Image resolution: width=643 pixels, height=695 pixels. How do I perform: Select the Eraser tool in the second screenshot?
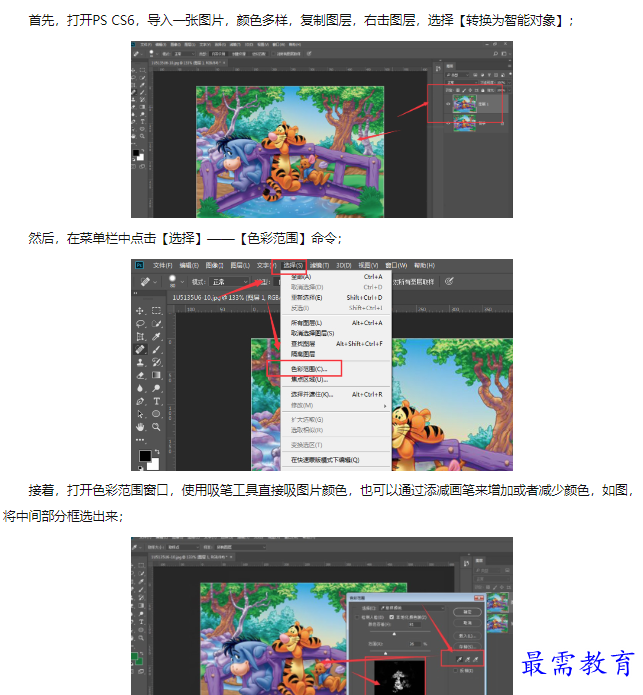point(140,375)
